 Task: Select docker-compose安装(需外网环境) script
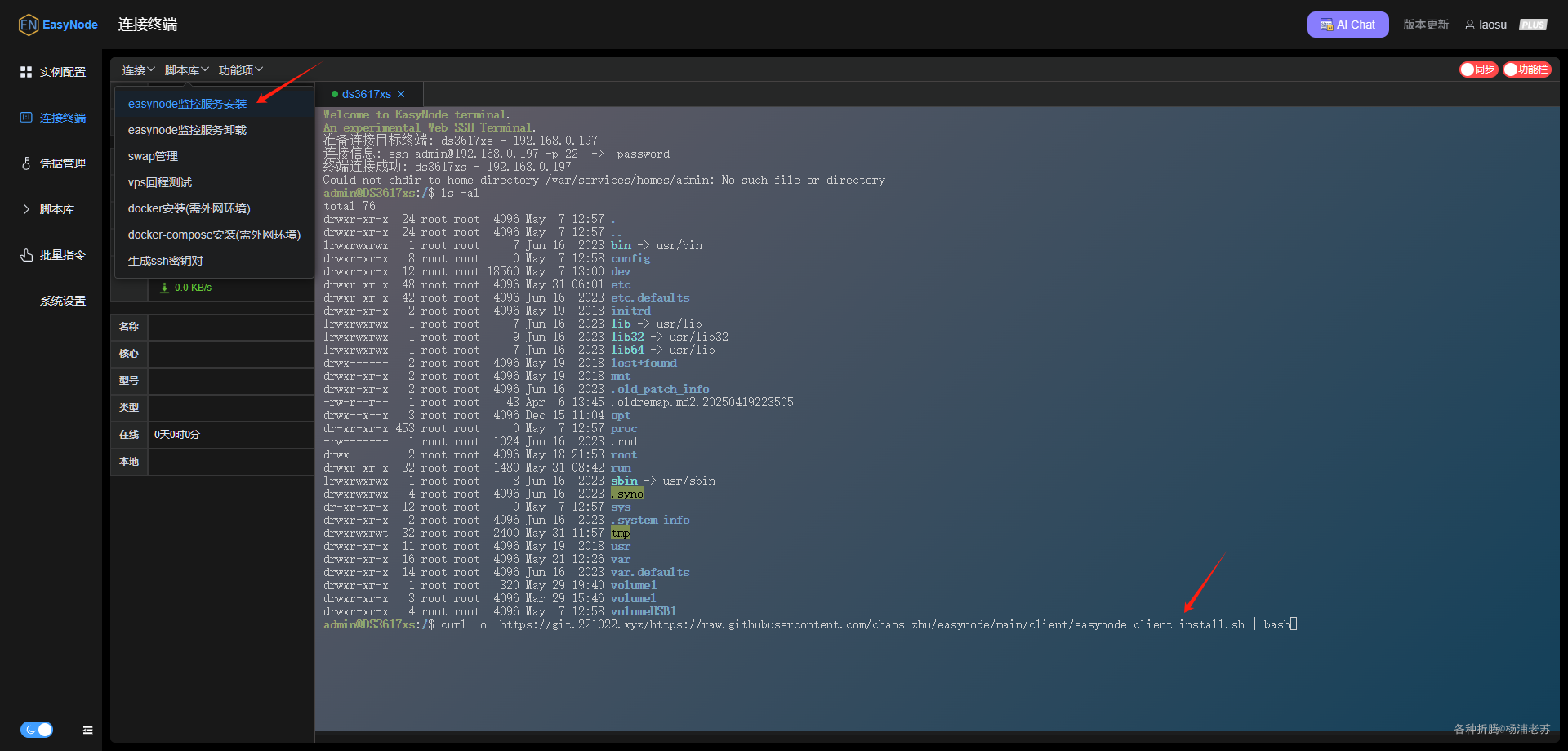click(x=214, y=235)
